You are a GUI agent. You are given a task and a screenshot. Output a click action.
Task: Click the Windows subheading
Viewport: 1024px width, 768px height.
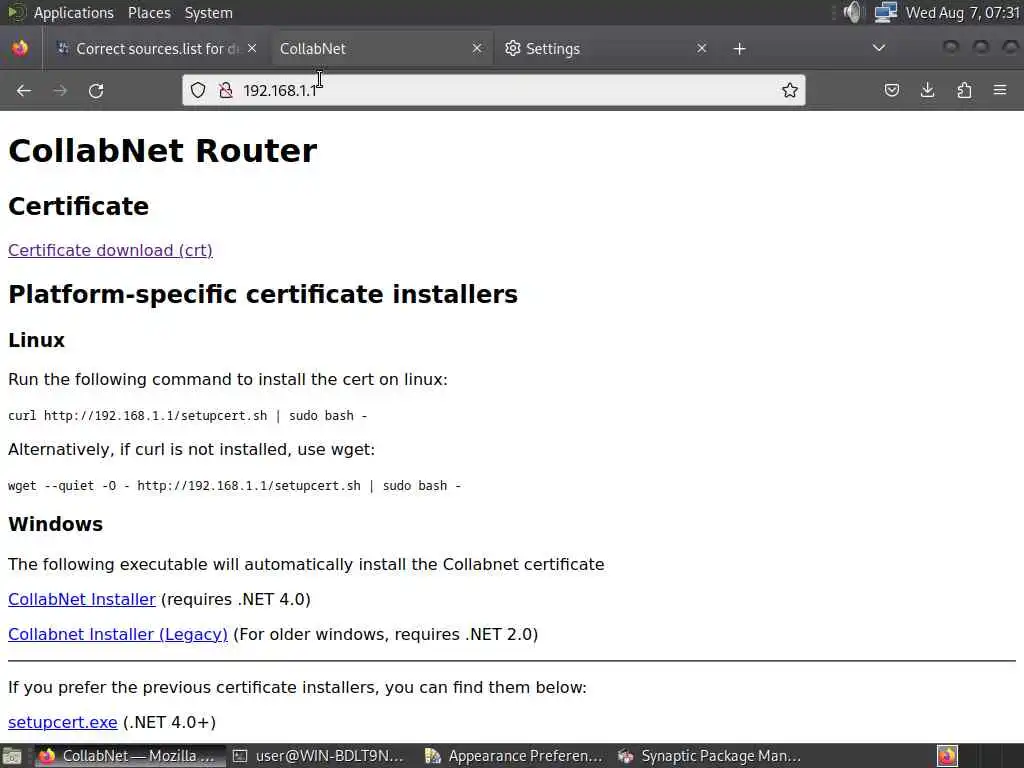tap(56, 524)
